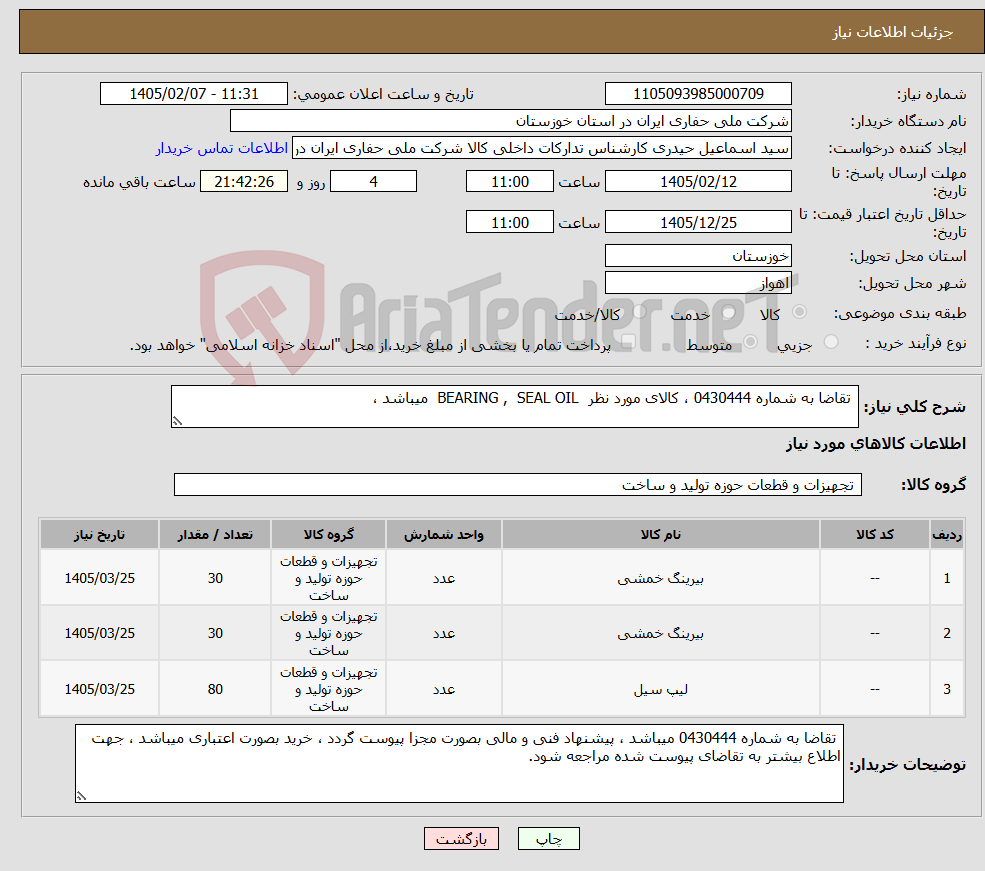Click the delivery city field اهواز
Viewport: 985px width, 871px height.
[x=698, y=283]
